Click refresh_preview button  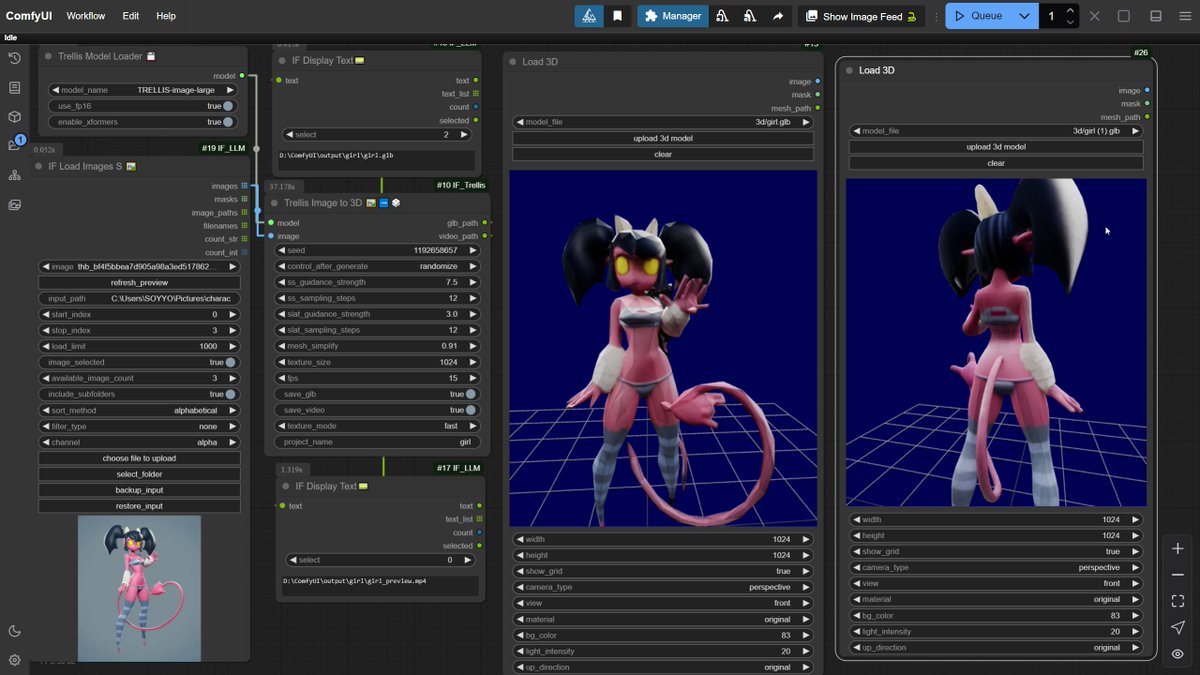coord(140,282)
